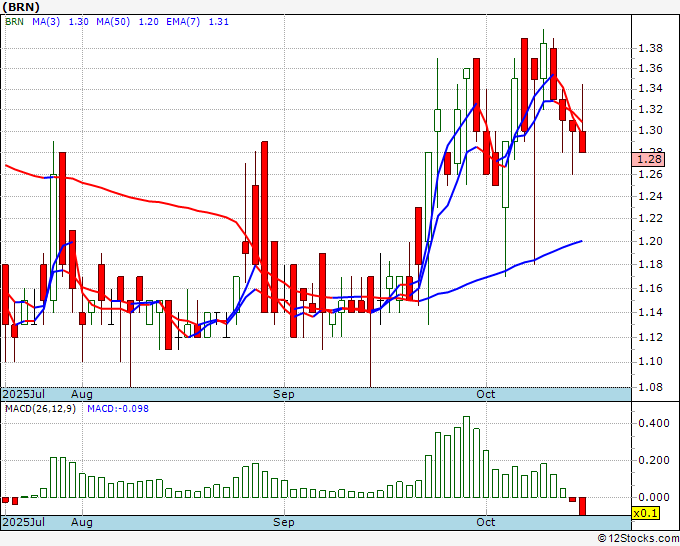Image resolution: width=680 pixels, height=546 pixels.
Task: Click Oct on the MACD time axis
Action: point(486,522)
